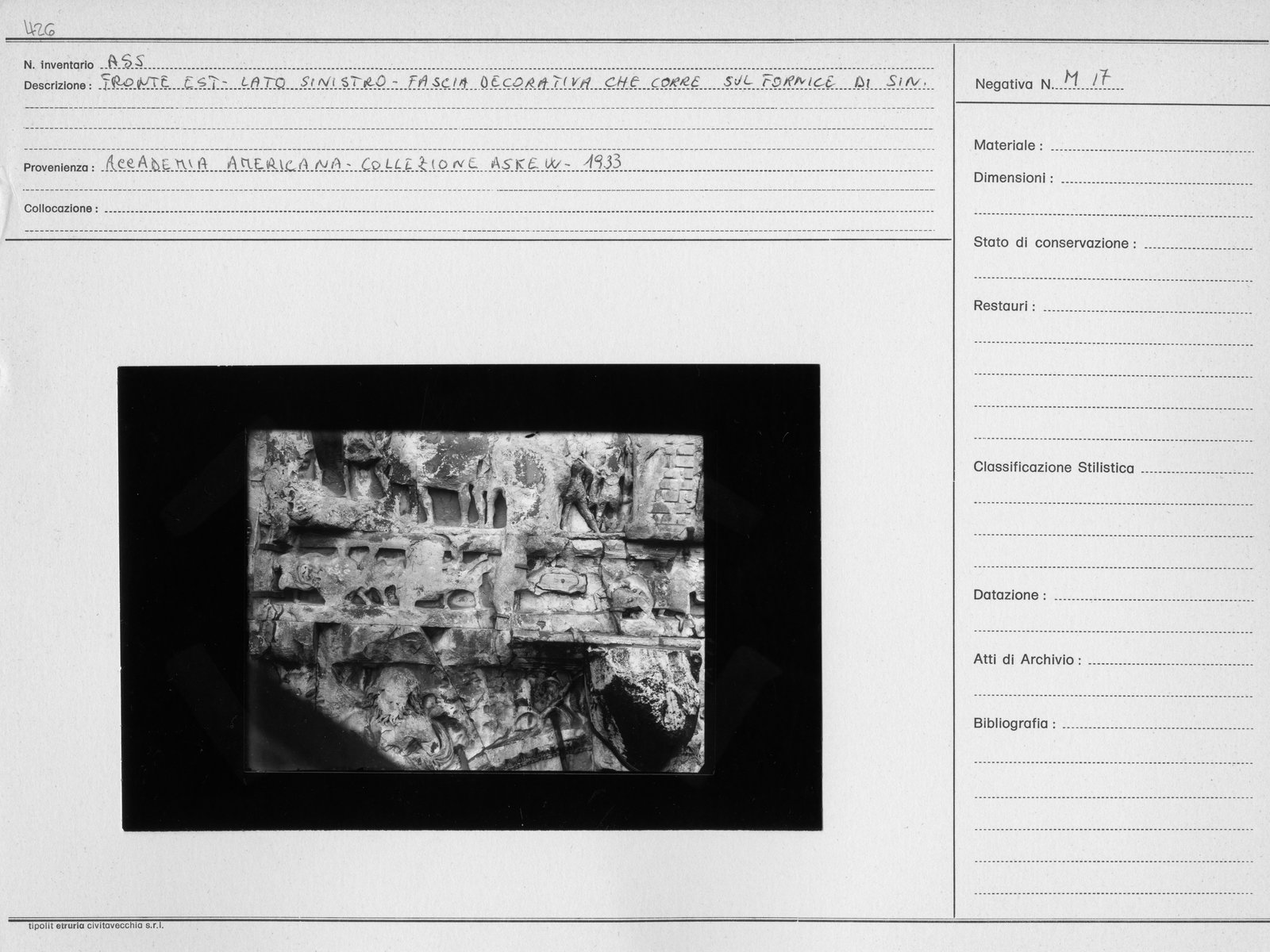Click the handwritten inventory value 'ASS'
1270x952 pixels.
[x=125, y=62]
